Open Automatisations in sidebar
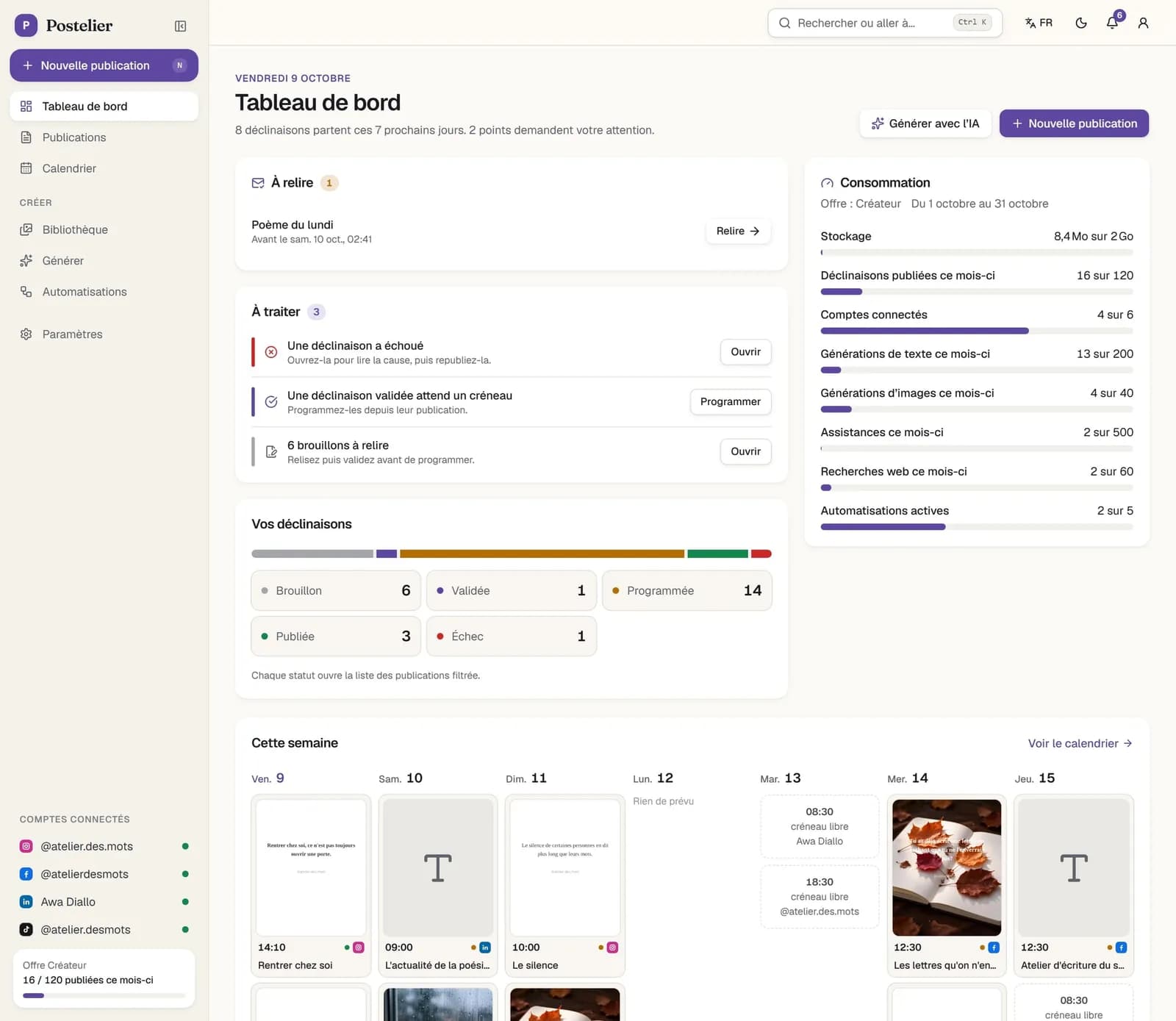Screen dimensions: 1176x1021 (x=104, y=292)
